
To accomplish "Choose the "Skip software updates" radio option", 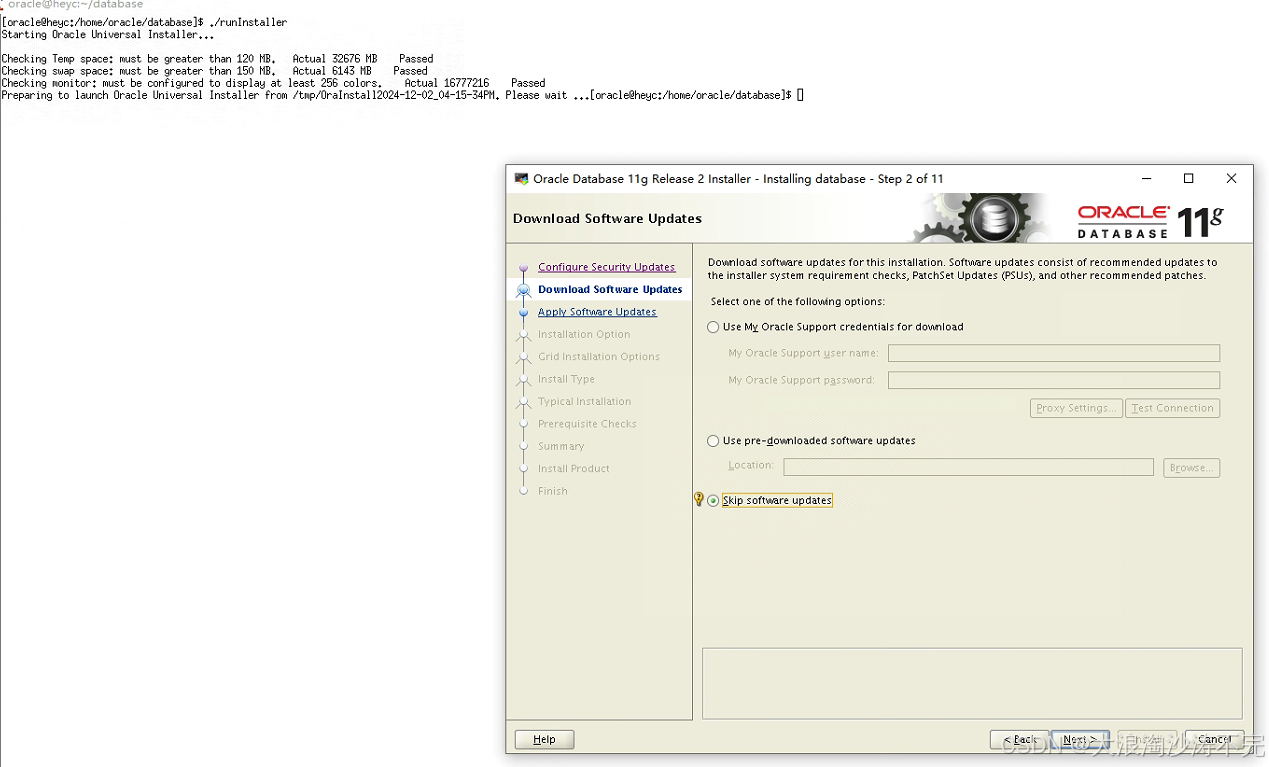I will 713,501.
